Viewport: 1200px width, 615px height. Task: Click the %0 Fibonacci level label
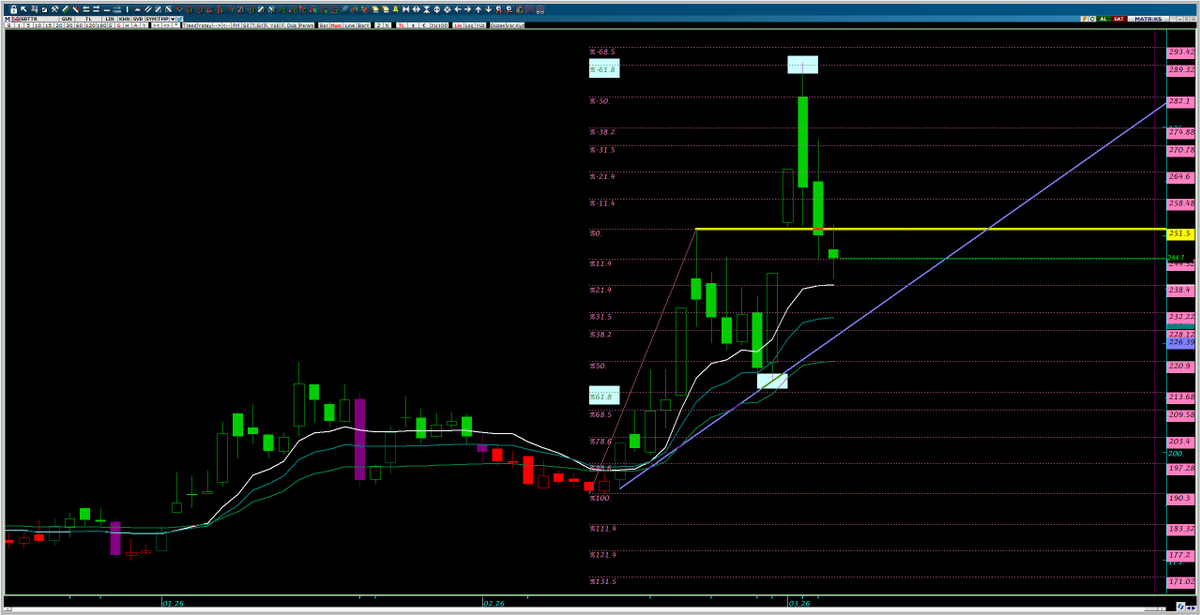click(x=594, y=232)
